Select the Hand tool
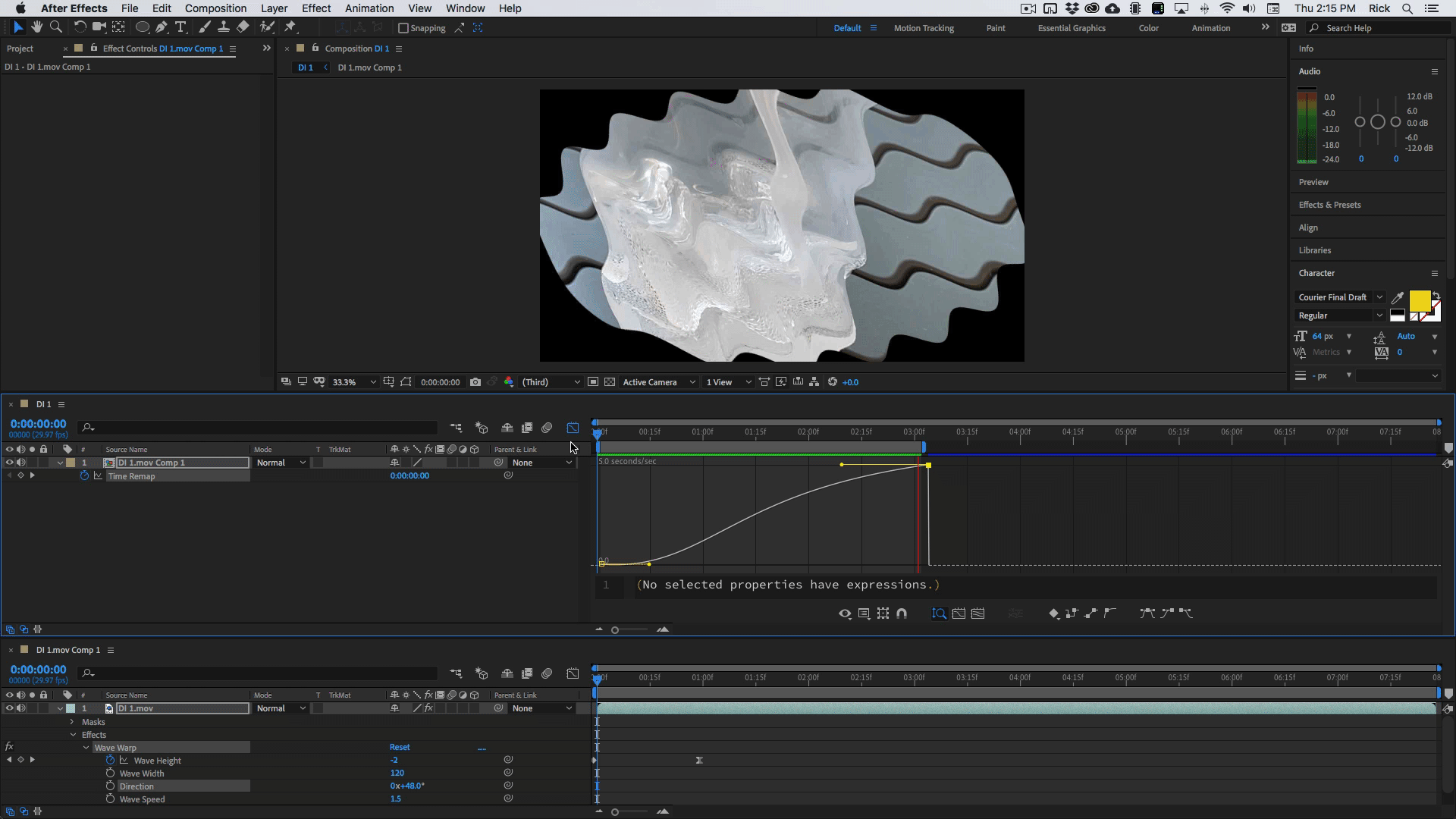 point(36,27)
